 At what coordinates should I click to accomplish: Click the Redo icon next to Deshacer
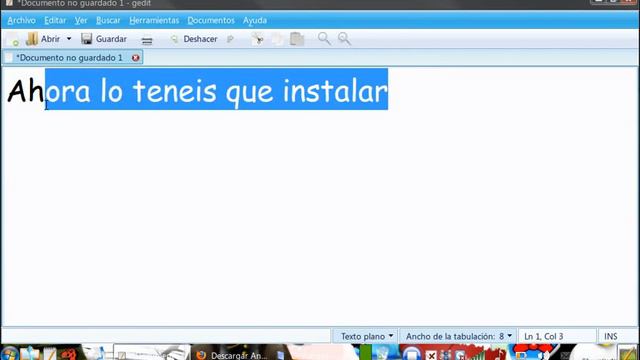click(231, 39)
